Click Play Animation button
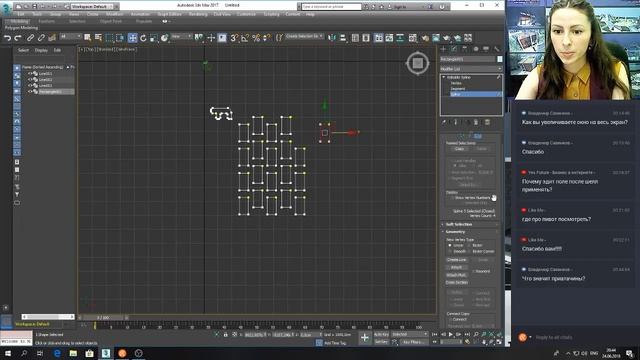The width and height of the screenshot is (640, 360). pos(451,334)
